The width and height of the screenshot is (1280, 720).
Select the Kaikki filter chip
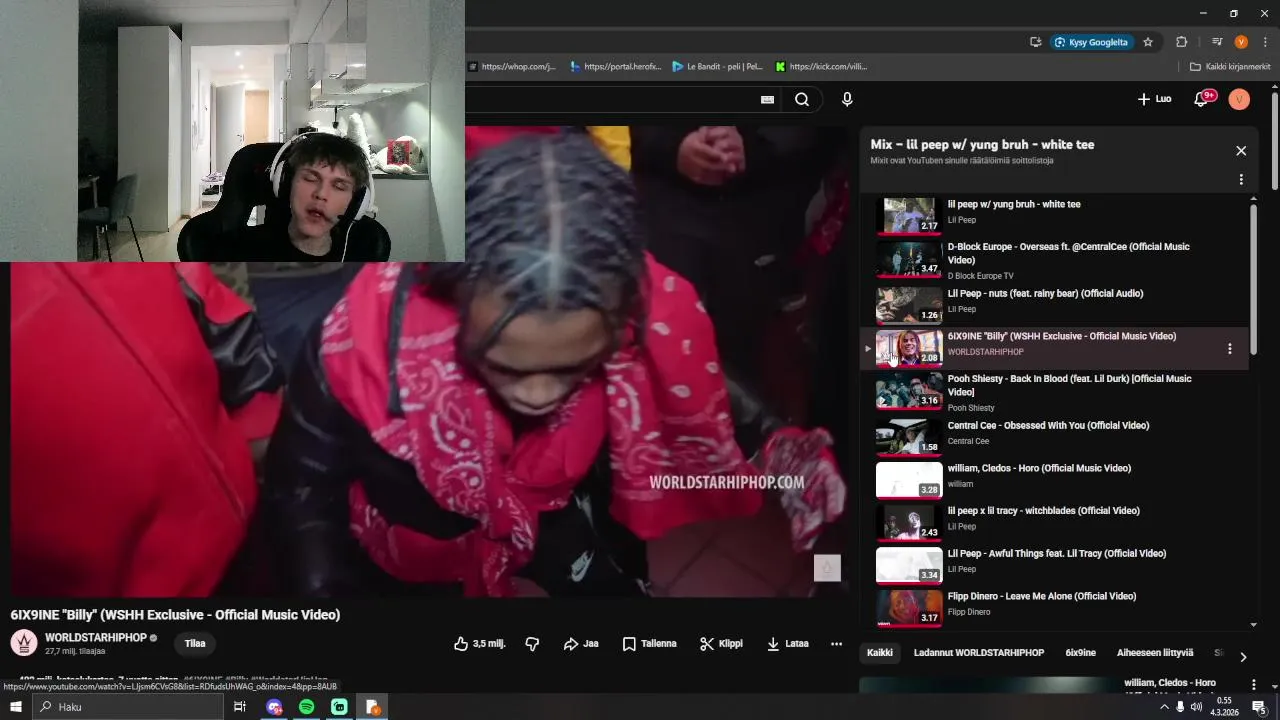[880, 653]
